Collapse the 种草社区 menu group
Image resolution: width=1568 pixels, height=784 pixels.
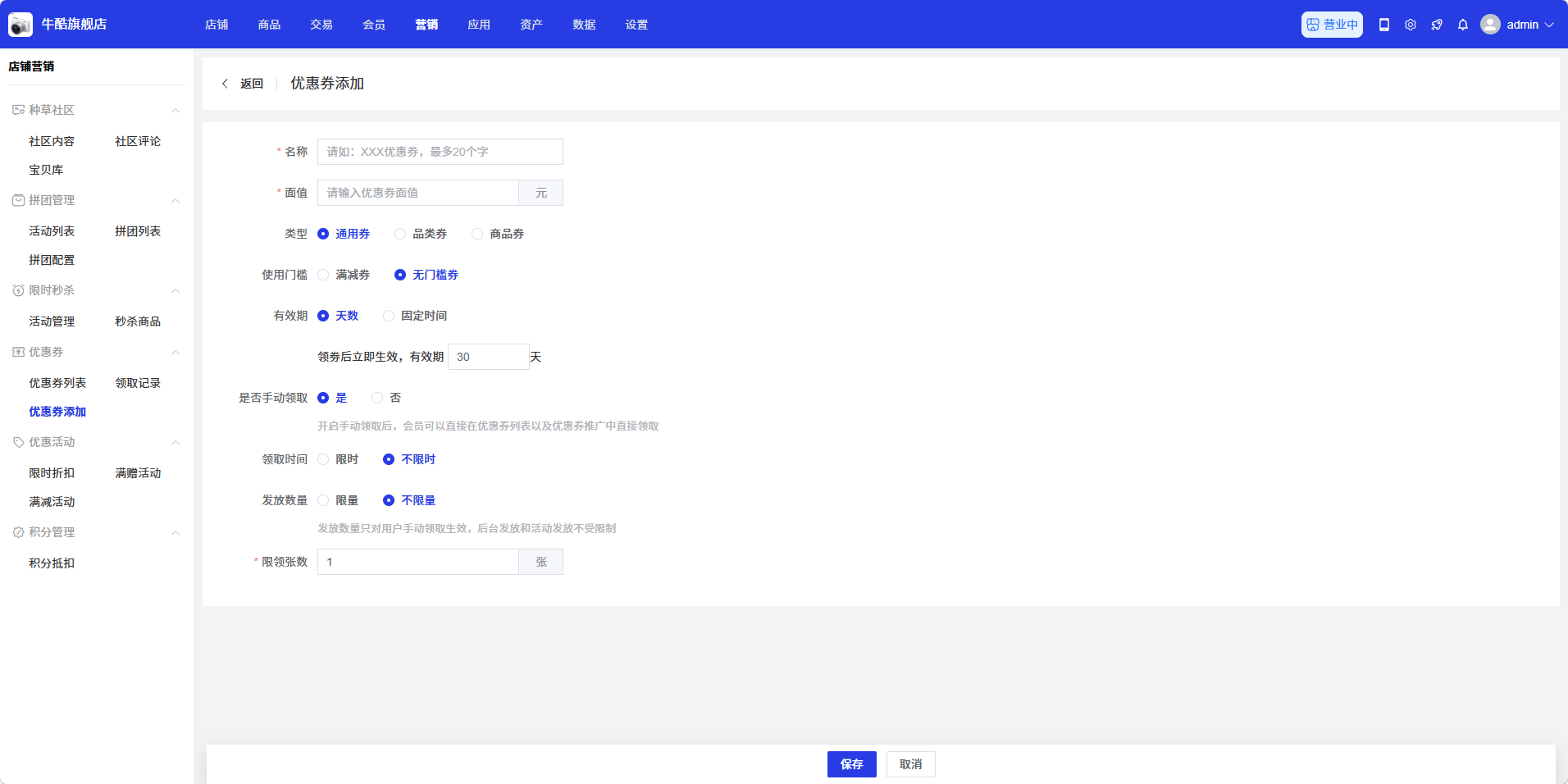point(175,110)
